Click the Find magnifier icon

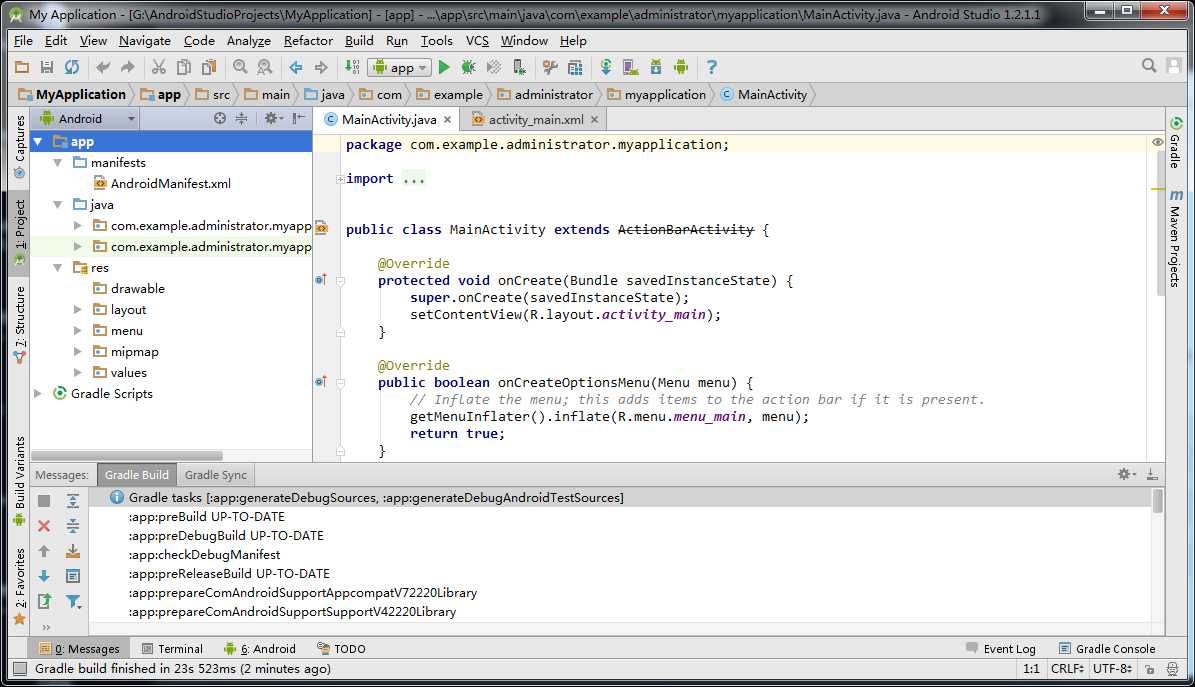coord(240,67)
